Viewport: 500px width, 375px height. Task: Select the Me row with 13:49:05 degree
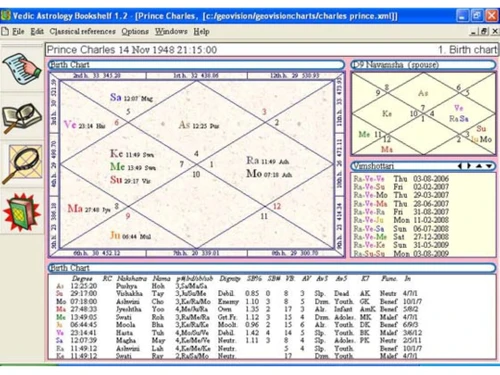[237, 317]
